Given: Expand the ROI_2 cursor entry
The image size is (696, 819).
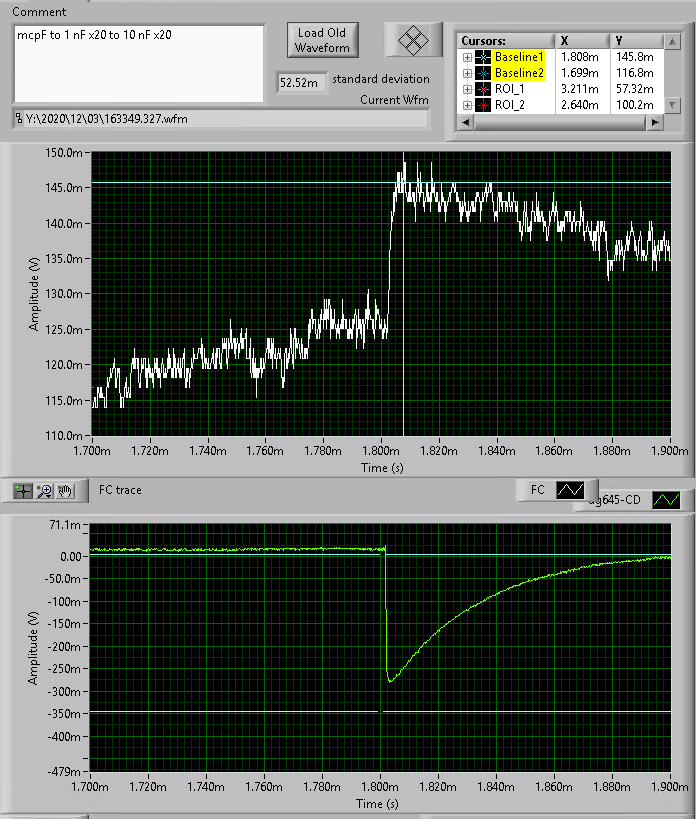Looking at the screenshot, I should click(466, 105).
